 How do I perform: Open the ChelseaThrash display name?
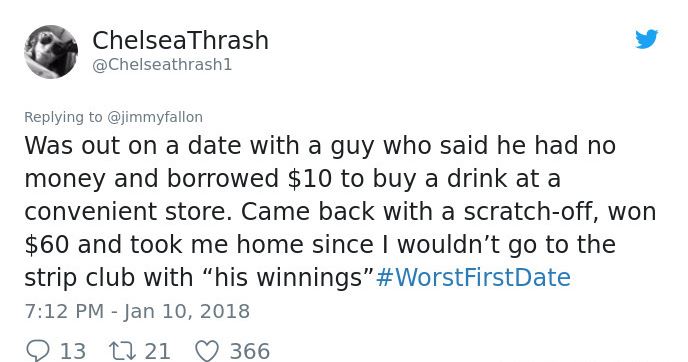coord(180,40)
